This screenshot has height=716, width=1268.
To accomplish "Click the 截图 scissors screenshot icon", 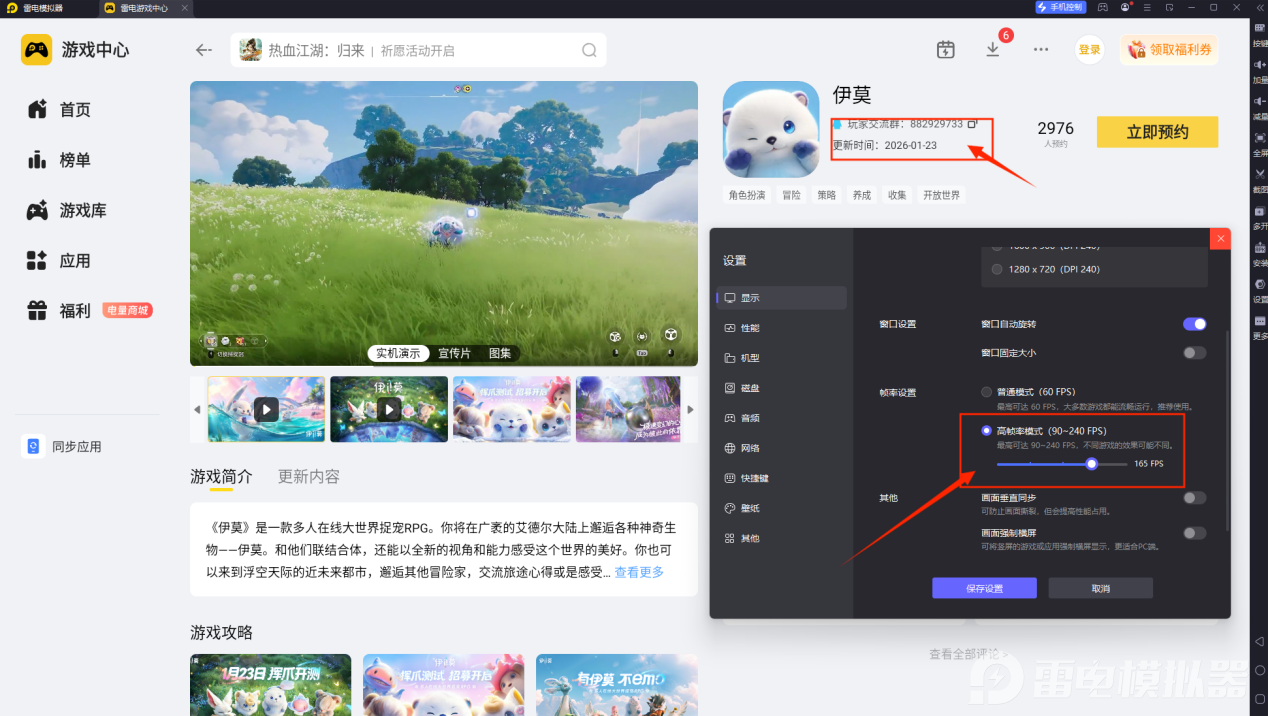I will tap(1260, 174).
